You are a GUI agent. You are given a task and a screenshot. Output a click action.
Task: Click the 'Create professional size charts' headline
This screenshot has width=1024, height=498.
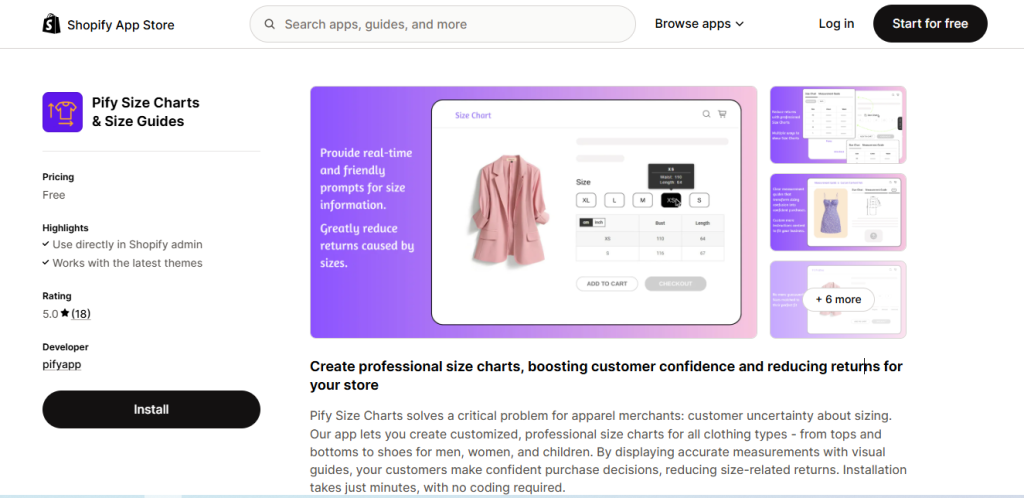(x=606, y=375)
